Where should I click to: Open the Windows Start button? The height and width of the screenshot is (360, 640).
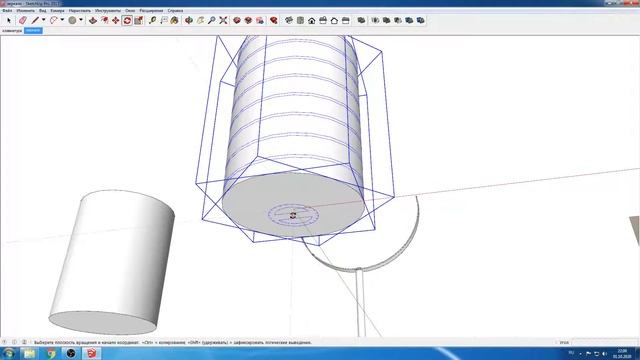coord(8,353)
